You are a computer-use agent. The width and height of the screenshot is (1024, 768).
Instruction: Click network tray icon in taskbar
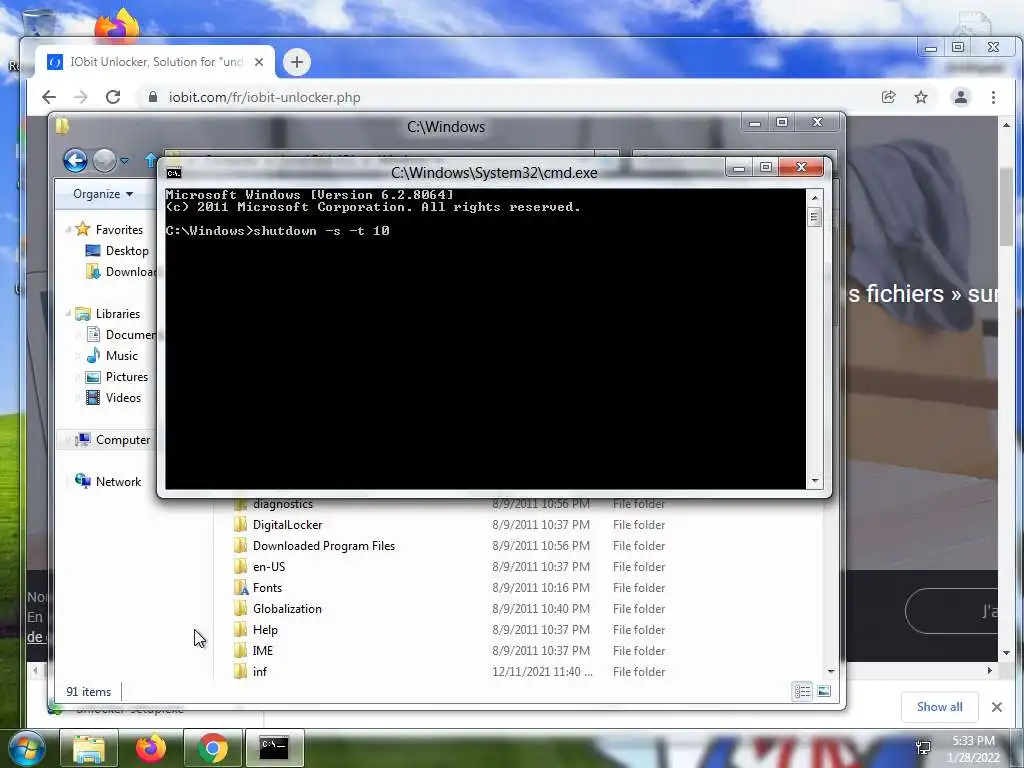(923, 748)
